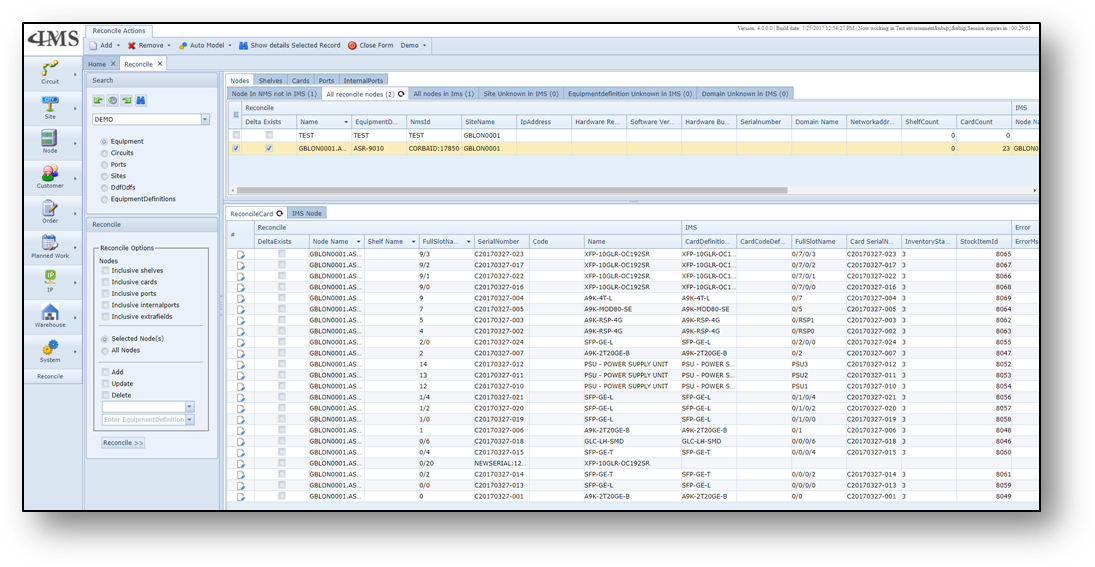Open the Warehouse module icon
1095x567 pixels.
[49, 312]
